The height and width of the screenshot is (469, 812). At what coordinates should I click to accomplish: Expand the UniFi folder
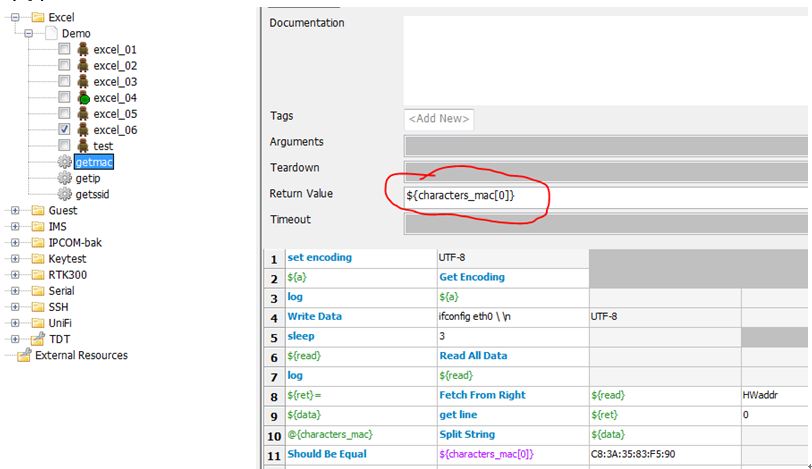pyautogui.click(x=15, y=323)
